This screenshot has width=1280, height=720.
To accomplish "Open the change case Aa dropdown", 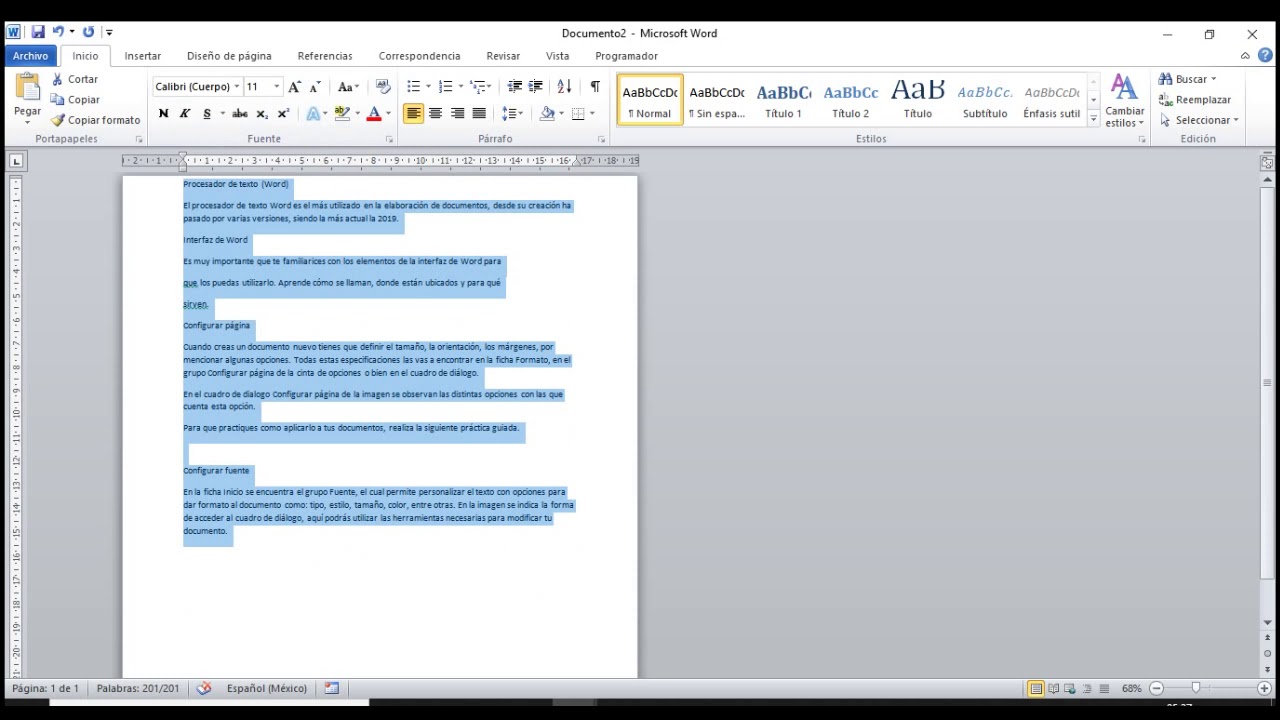I will pos(348,87).
